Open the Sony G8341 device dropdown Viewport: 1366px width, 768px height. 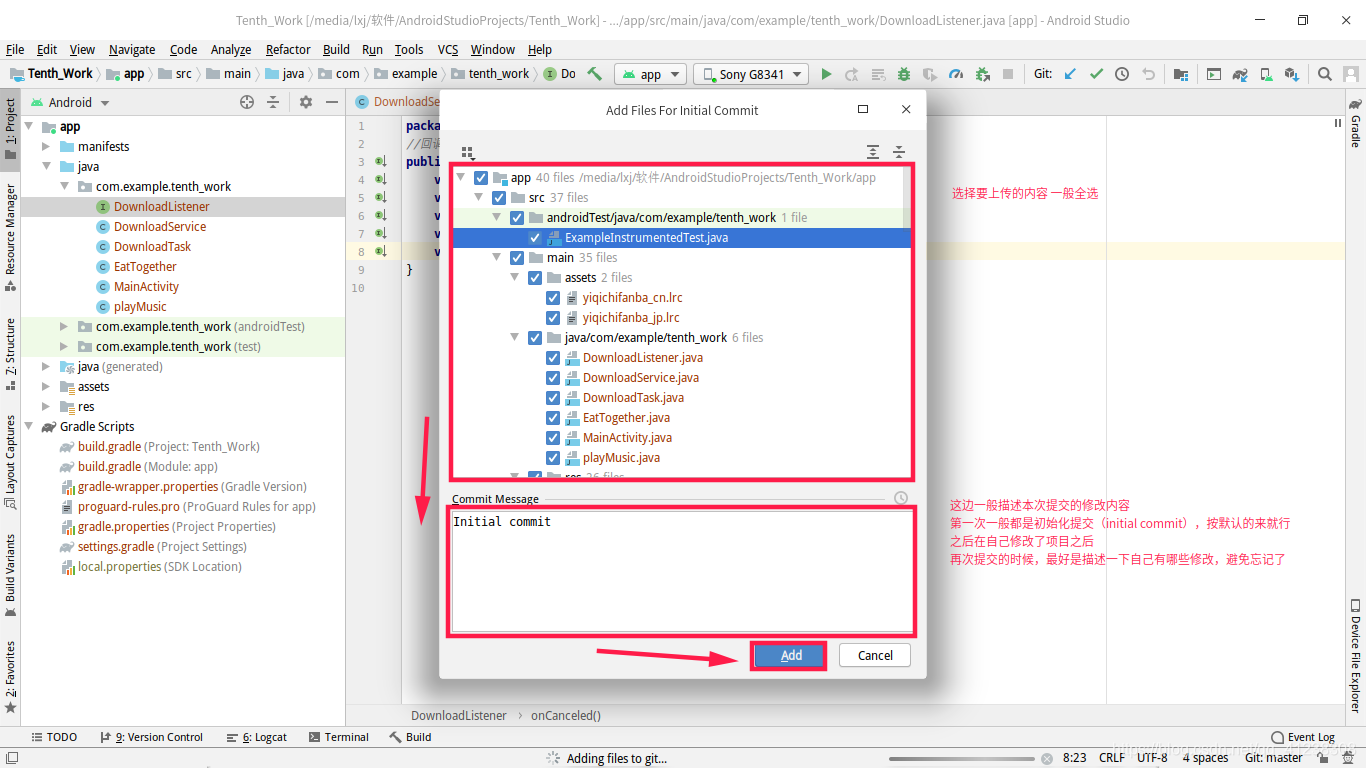(x=751, y=74)
